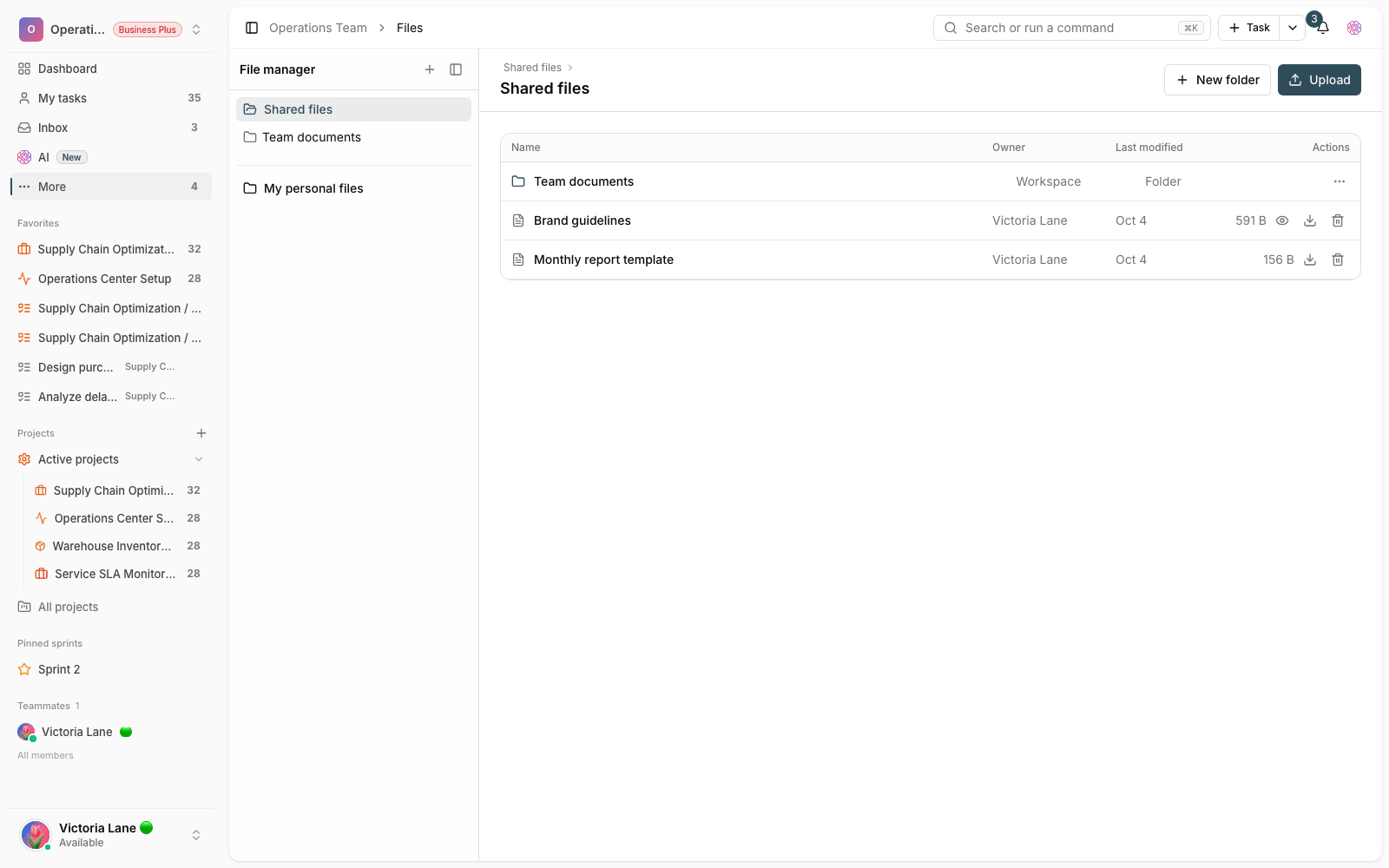
Task: Click the Shared files breadcrumb above title
Action: click(x=532, y=68)
